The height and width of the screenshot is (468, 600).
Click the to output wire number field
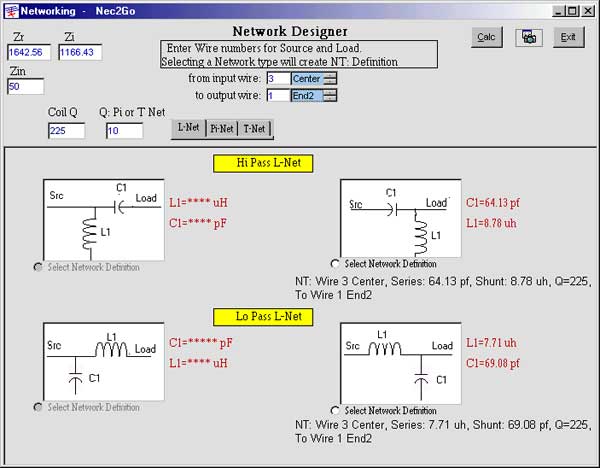click(x=279, y=95)
